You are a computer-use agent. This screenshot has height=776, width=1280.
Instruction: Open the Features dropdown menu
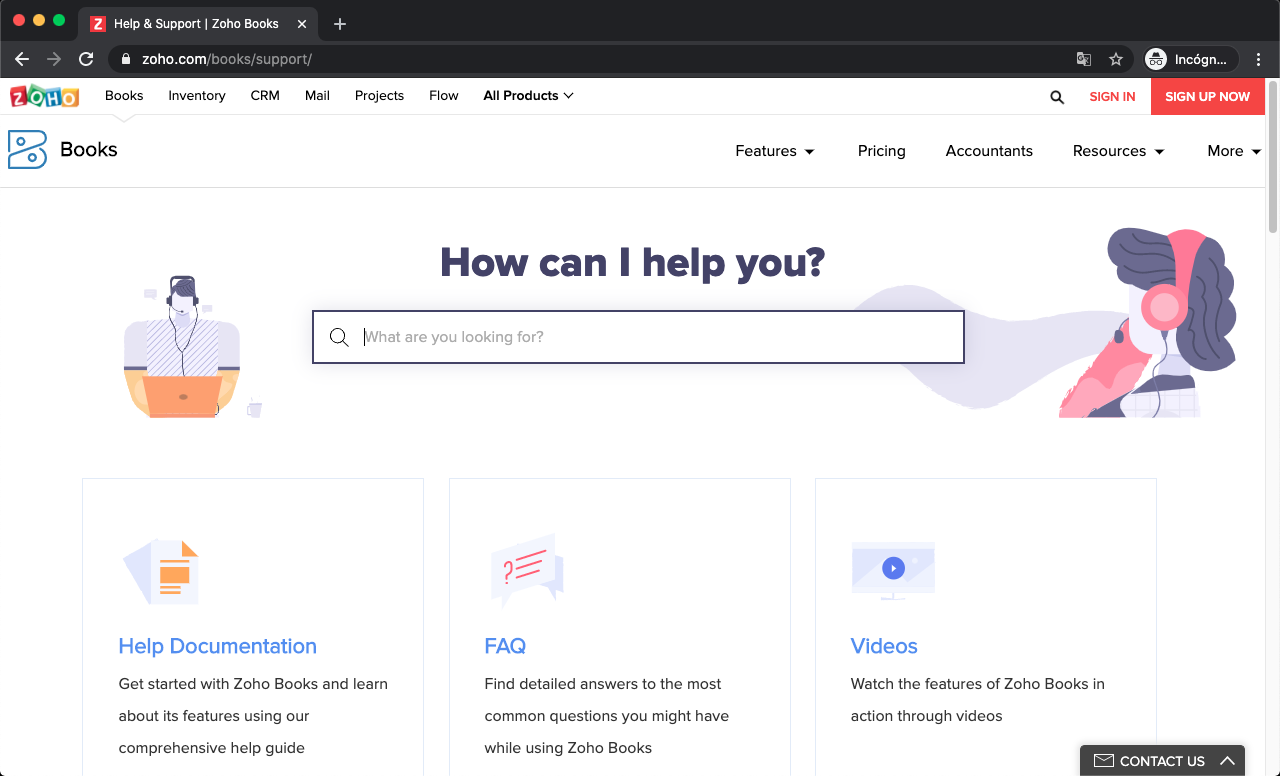tap(775, 151)
